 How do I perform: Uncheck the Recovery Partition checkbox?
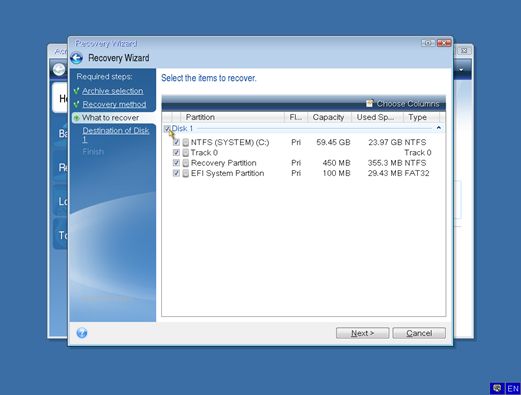point(176,163)
